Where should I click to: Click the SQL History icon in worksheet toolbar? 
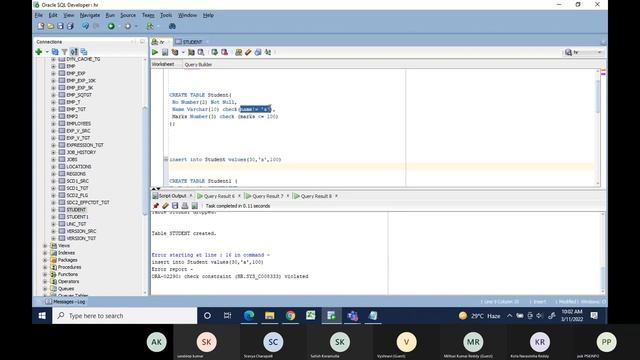(x=258, y=52)
